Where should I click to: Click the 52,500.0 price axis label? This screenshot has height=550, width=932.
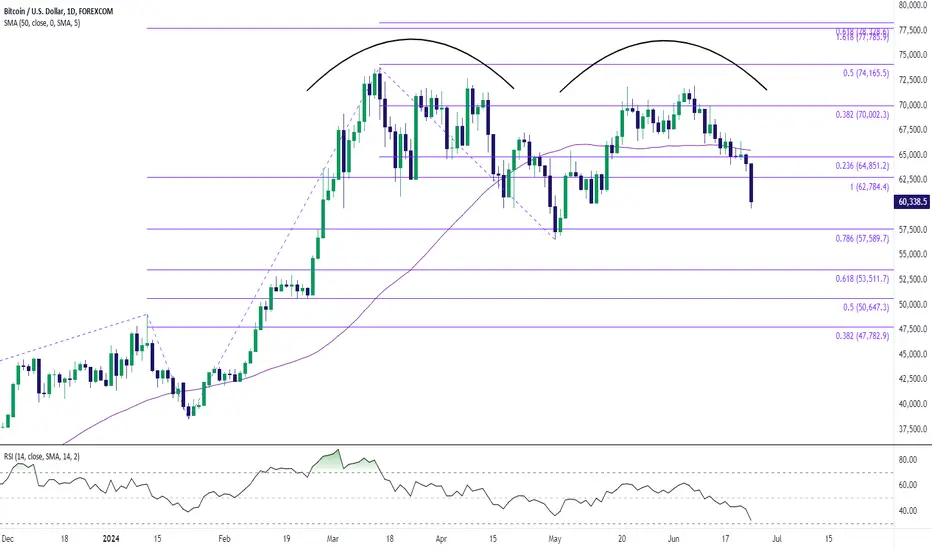pyautogui.click(x=913, y=279)
